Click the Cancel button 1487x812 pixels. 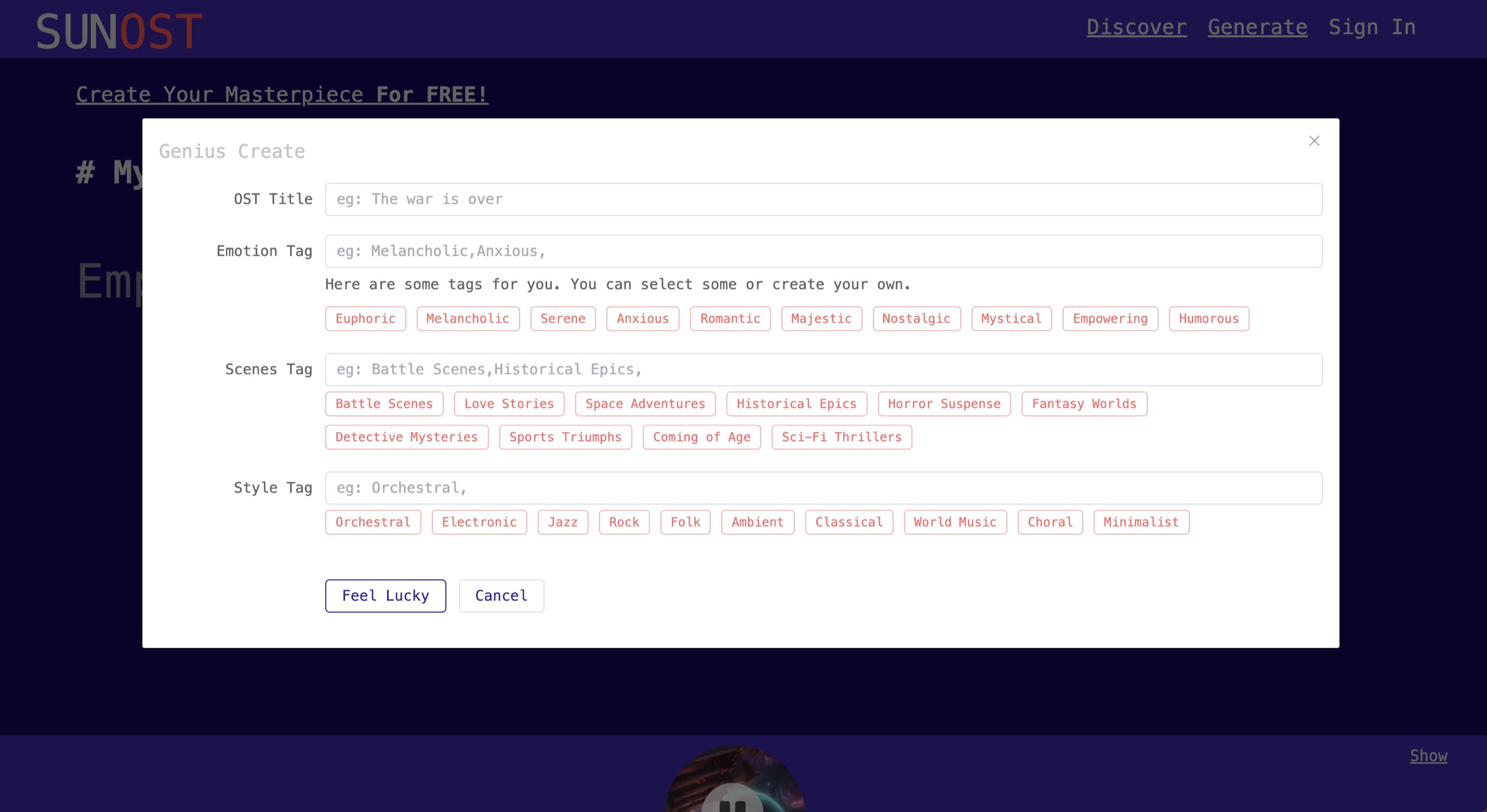pos(501,595)
